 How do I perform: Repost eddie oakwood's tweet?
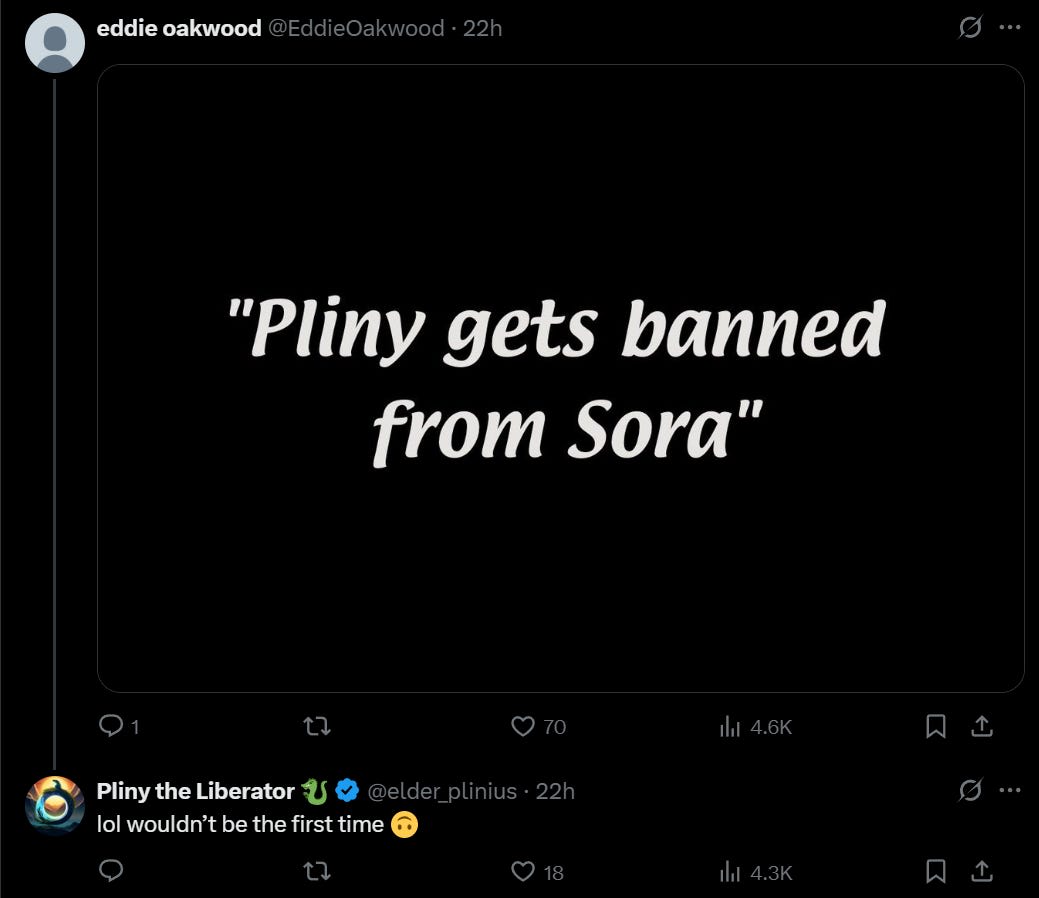pyautogui.click(x=317, y=727)
